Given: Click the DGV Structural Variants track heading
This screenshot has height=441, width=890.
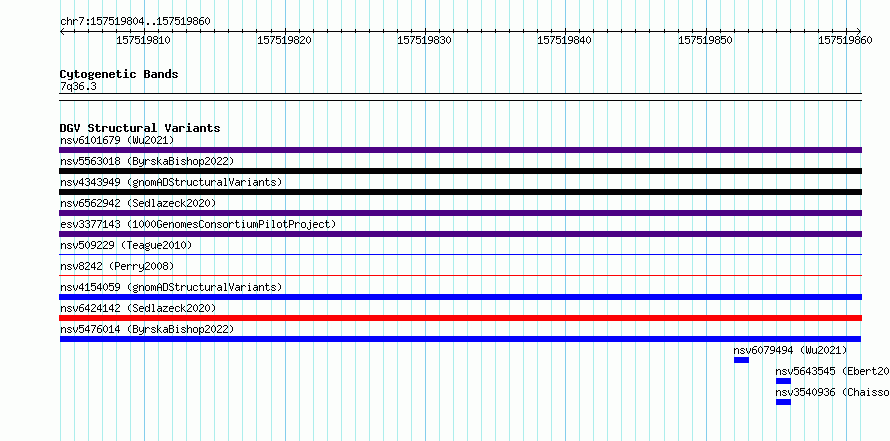Looking at the screenshot, I should coord(140,128).
